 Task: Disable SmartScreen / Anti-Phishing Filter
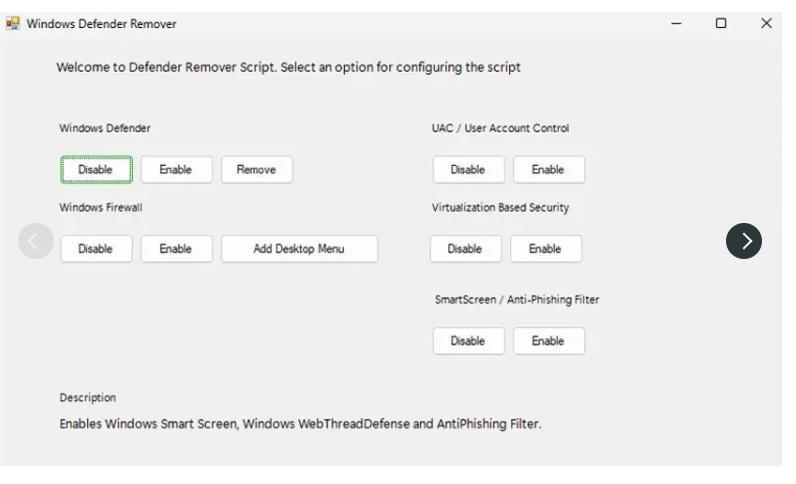[469, 341]
